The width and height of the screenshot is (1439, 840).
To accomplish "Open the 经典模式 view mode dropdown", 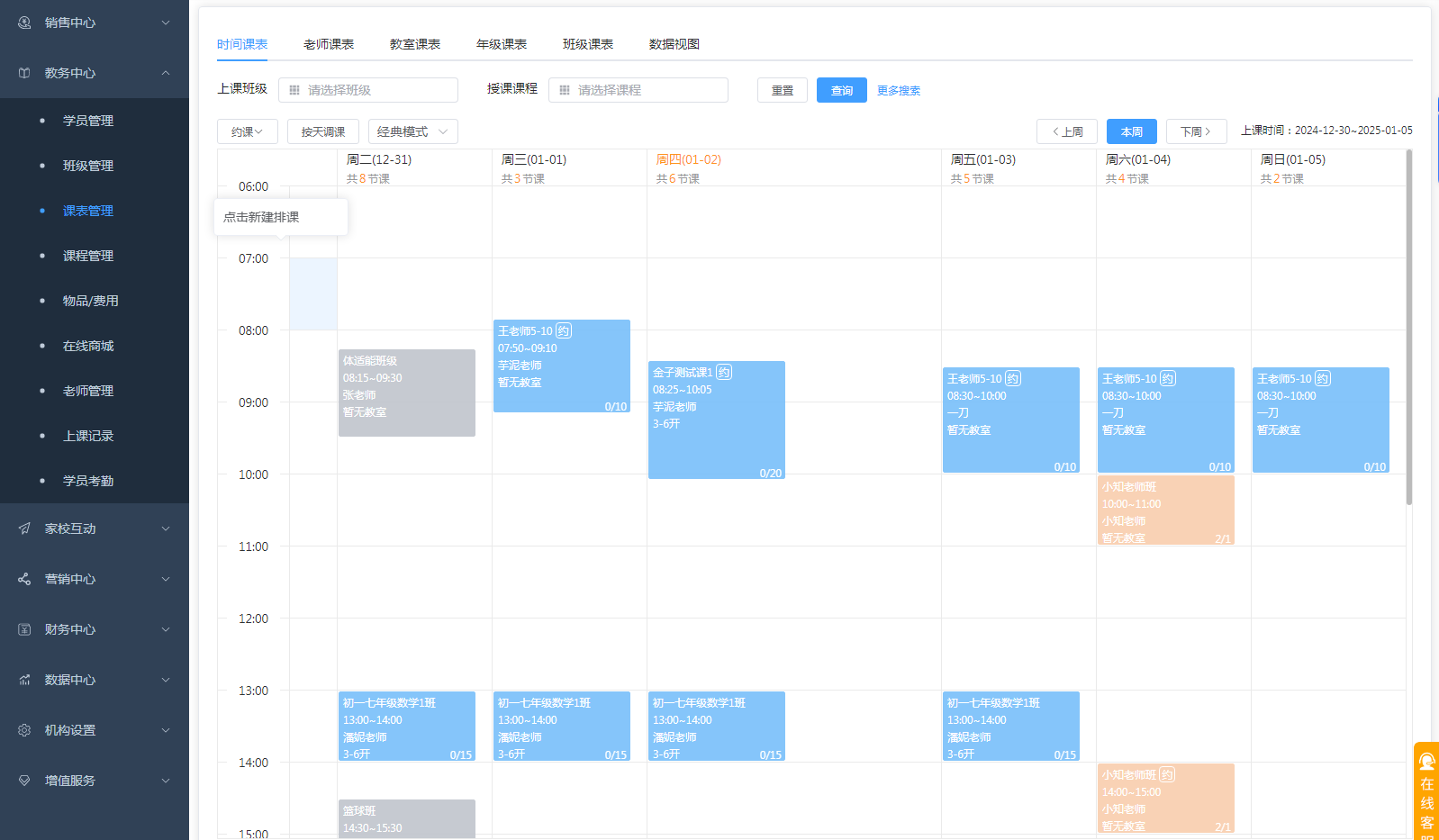I will tap(413, 131).
